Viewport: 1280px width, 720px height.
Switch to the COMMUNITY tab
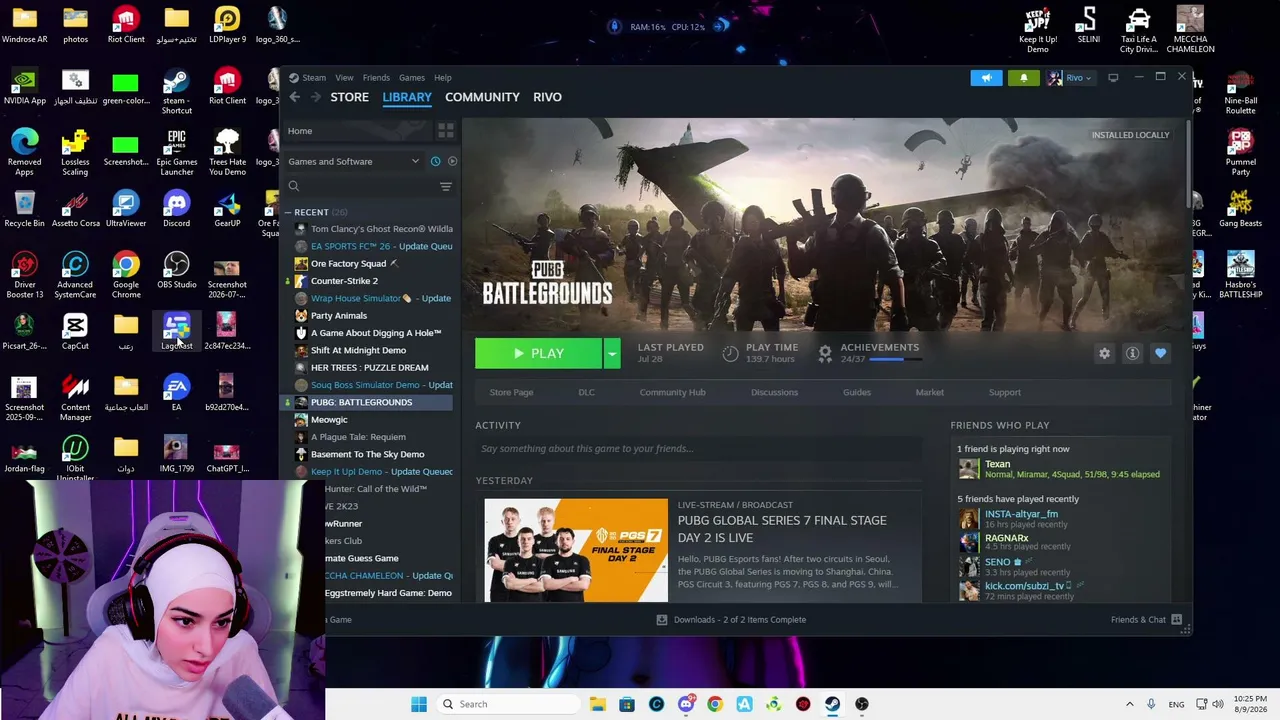tap(482, 97)
